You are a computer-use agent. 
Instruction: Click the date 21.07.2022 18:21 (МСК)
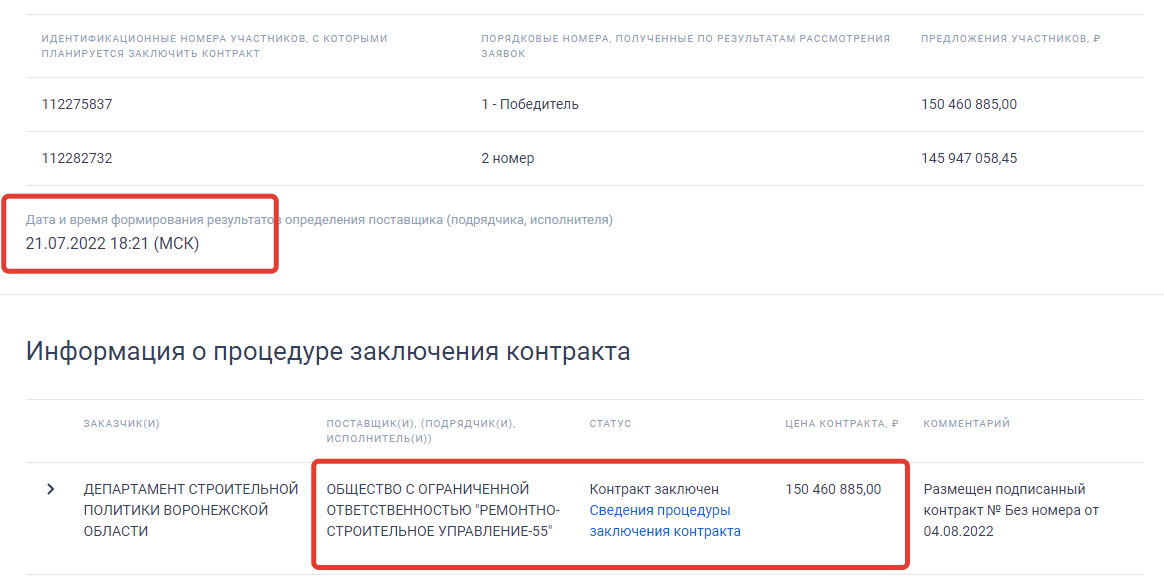click(x=112, y=243)
